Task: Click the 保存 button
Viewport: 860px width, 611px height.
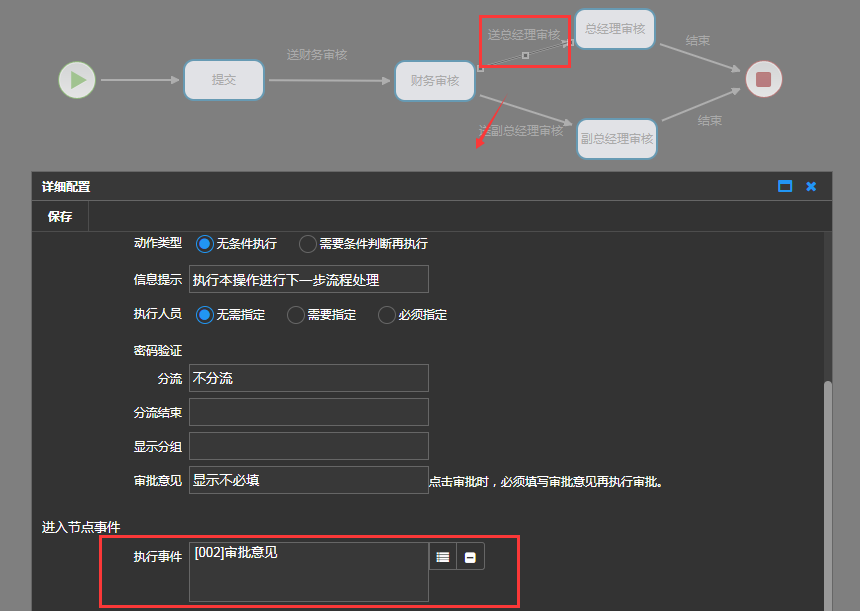Action: (60, 216)
